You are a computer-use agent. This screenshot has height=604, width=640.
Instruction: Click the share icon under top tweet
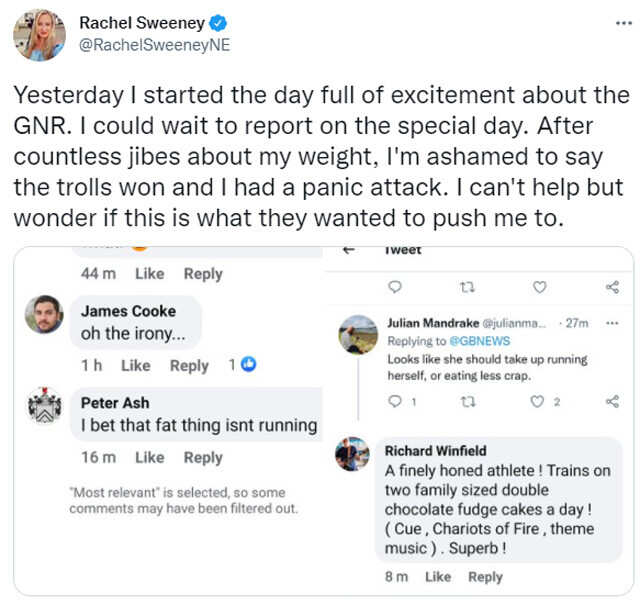pyautogui.click(x=612, y=287)
